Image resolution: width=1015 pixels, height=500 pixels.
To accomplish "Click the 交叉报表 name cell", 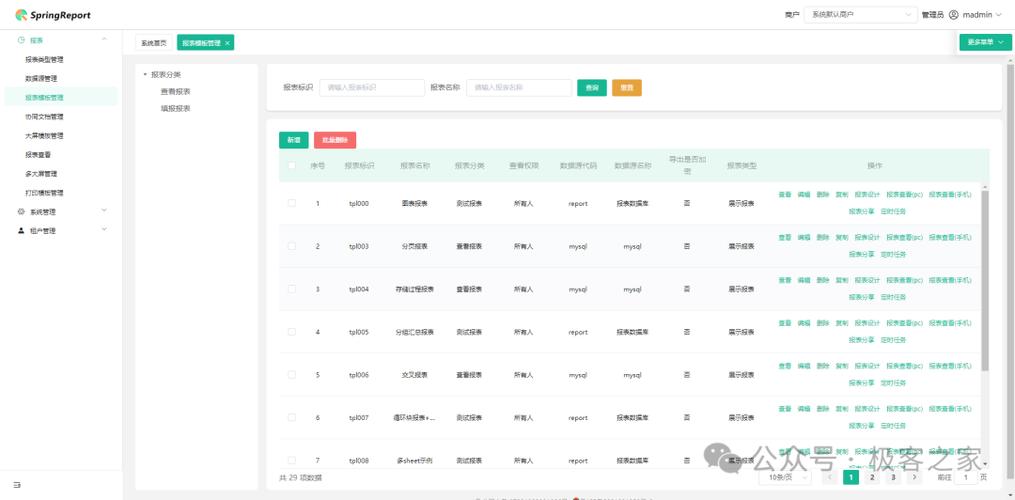I will [x=414, y=374].
